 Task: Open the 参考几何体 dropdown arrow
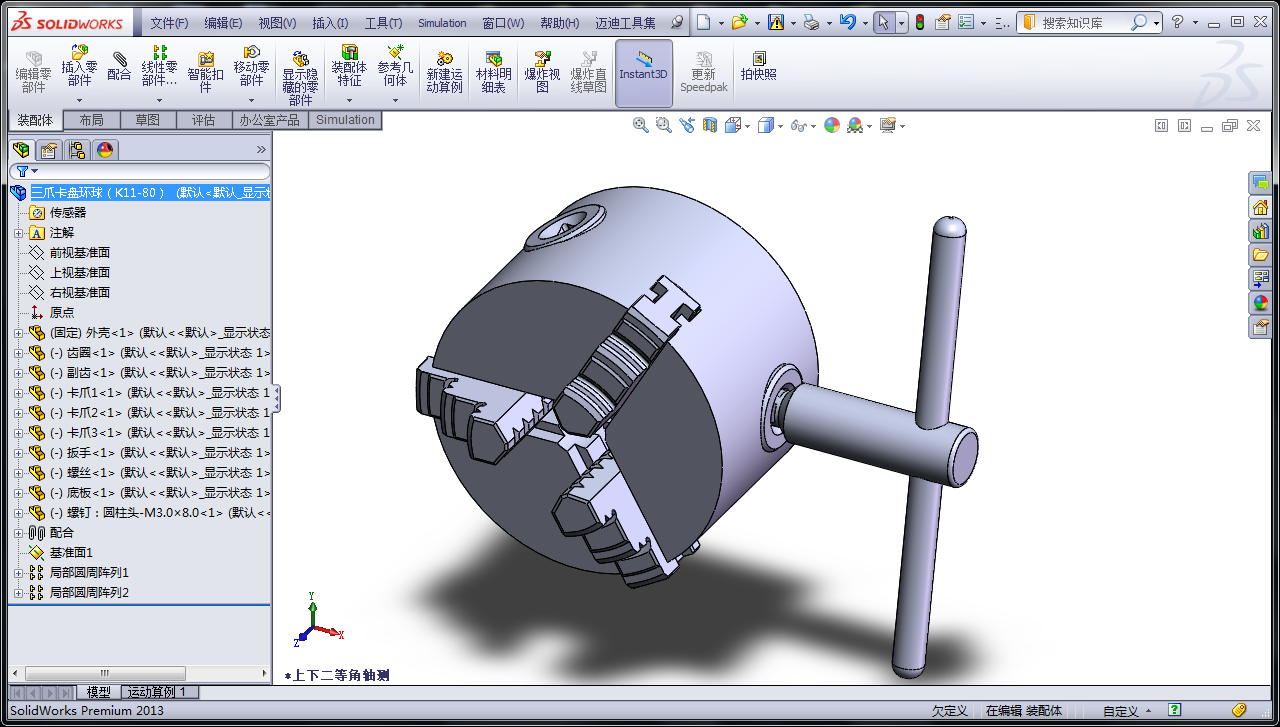pyautogui.click(x=395, y=100)
